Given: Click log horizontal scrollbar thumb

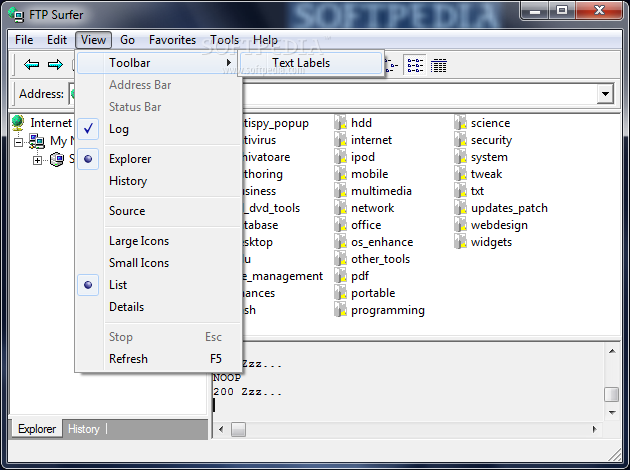Looking at the screenshot, I should (238, 429).
